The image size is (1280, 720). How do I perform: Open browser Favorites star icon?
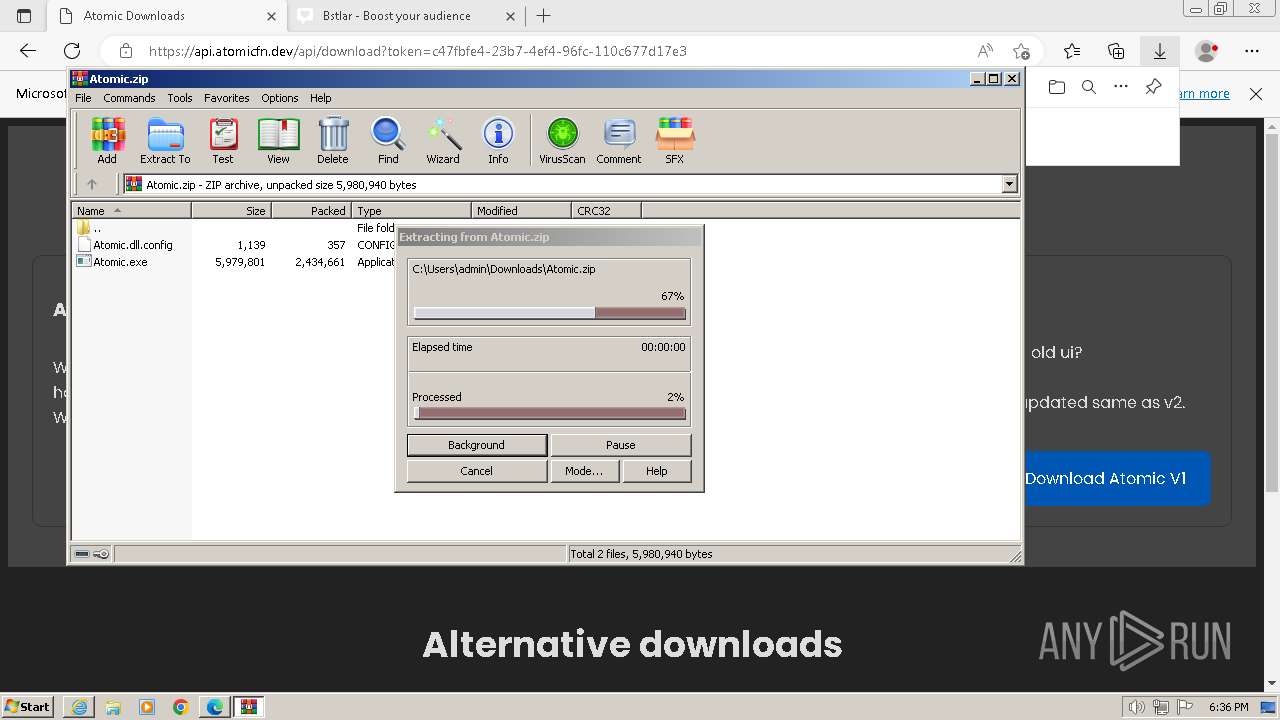pos(1072,51)
